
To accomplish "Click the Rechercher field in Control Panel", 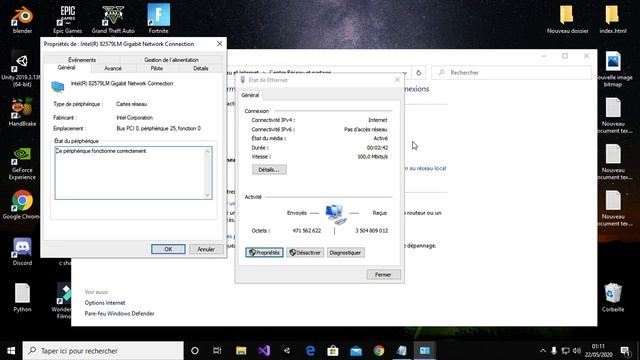I will coord(511,73).
